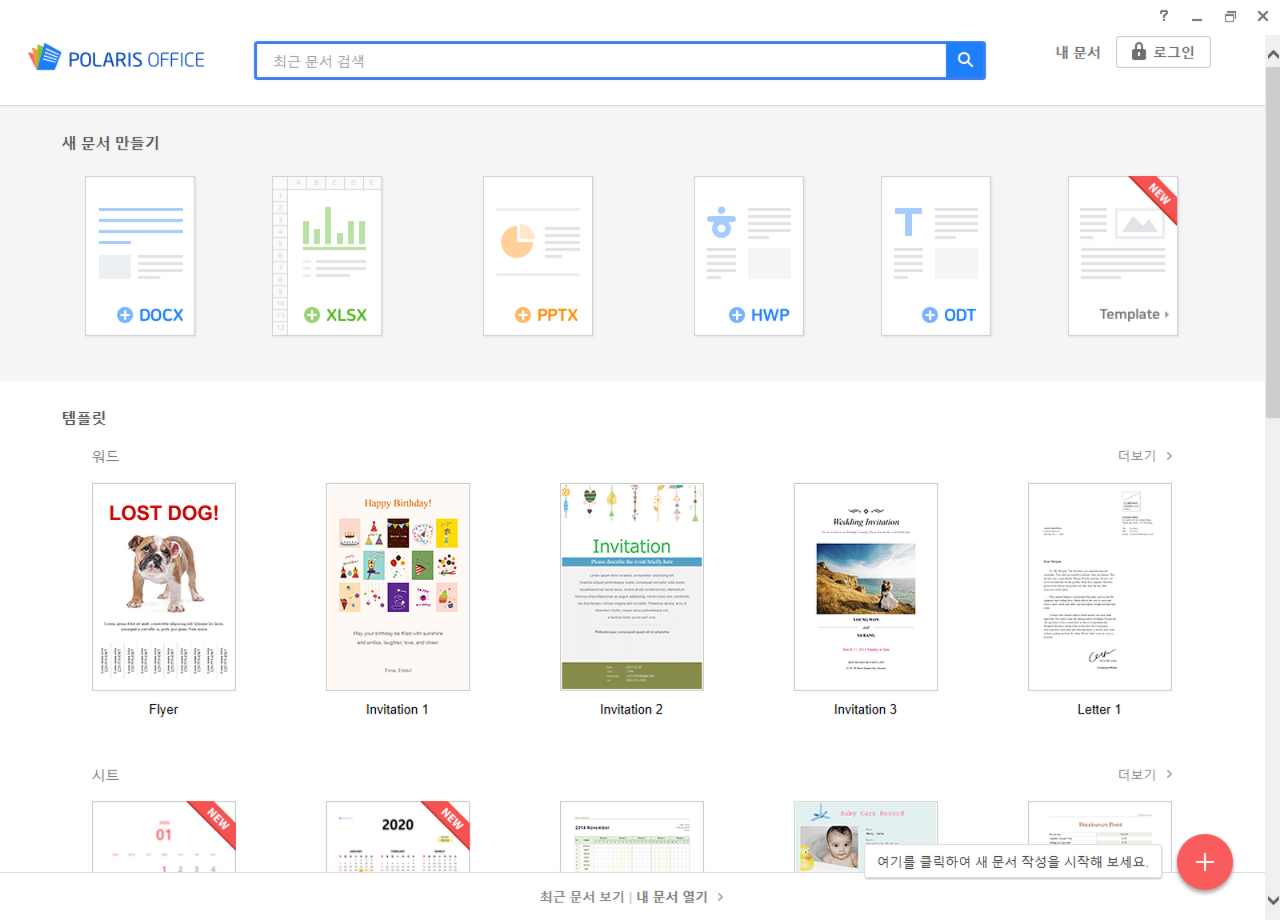
Task: Click 내 문서 열기 at bottom
Action: (673, 897)
